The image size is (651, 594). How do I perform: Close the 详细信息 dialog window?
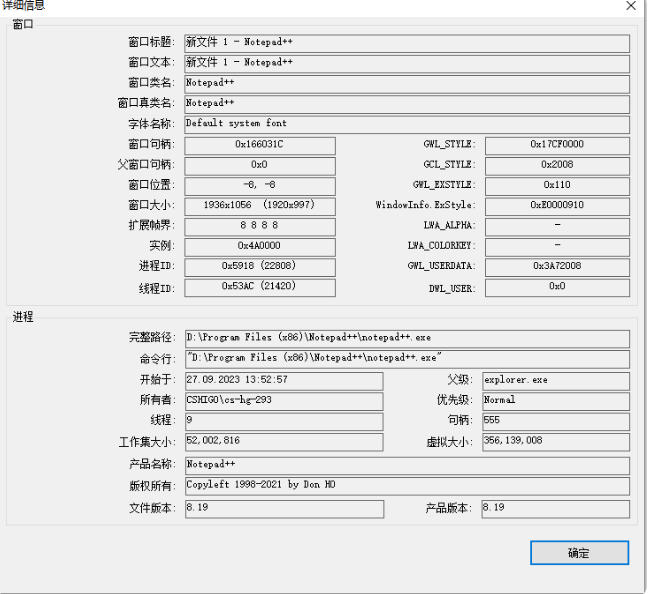click(x=630, y=6)
